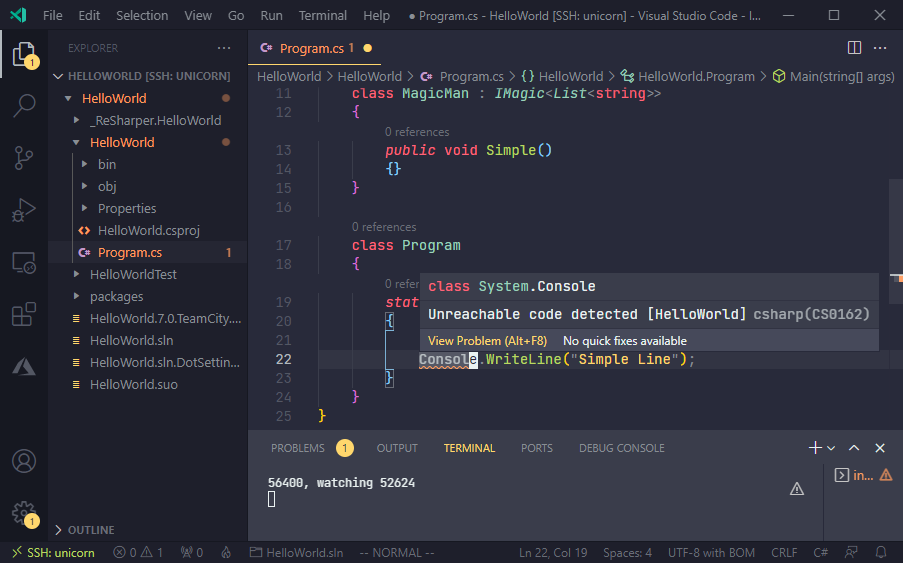The height and width of the screenshot is (563, 903).
Task: Open the Remote Explorer view icon
Action: 24,263
